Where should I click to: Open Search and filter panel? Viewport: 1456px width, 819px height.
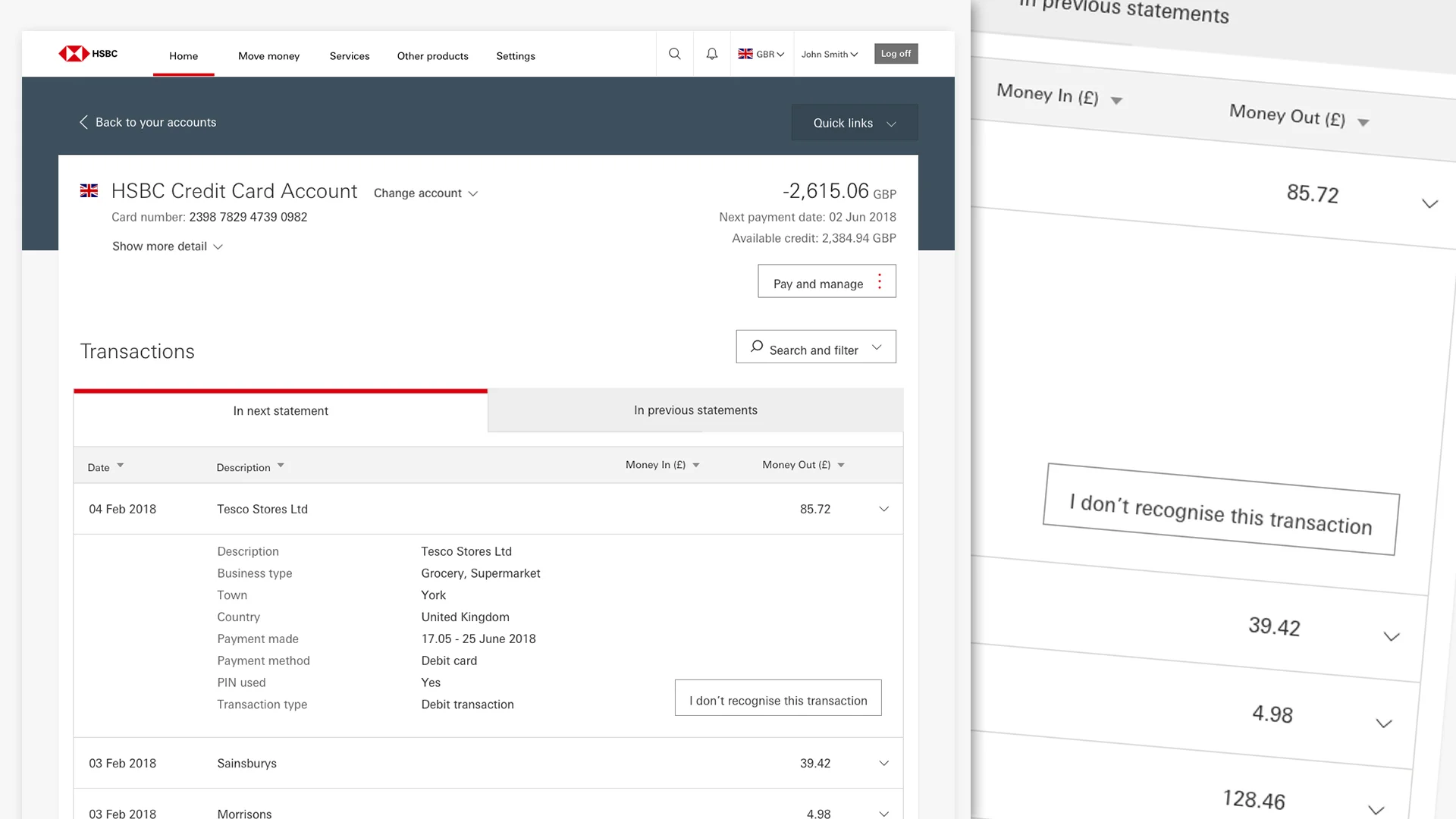click(x=815, y=347)
